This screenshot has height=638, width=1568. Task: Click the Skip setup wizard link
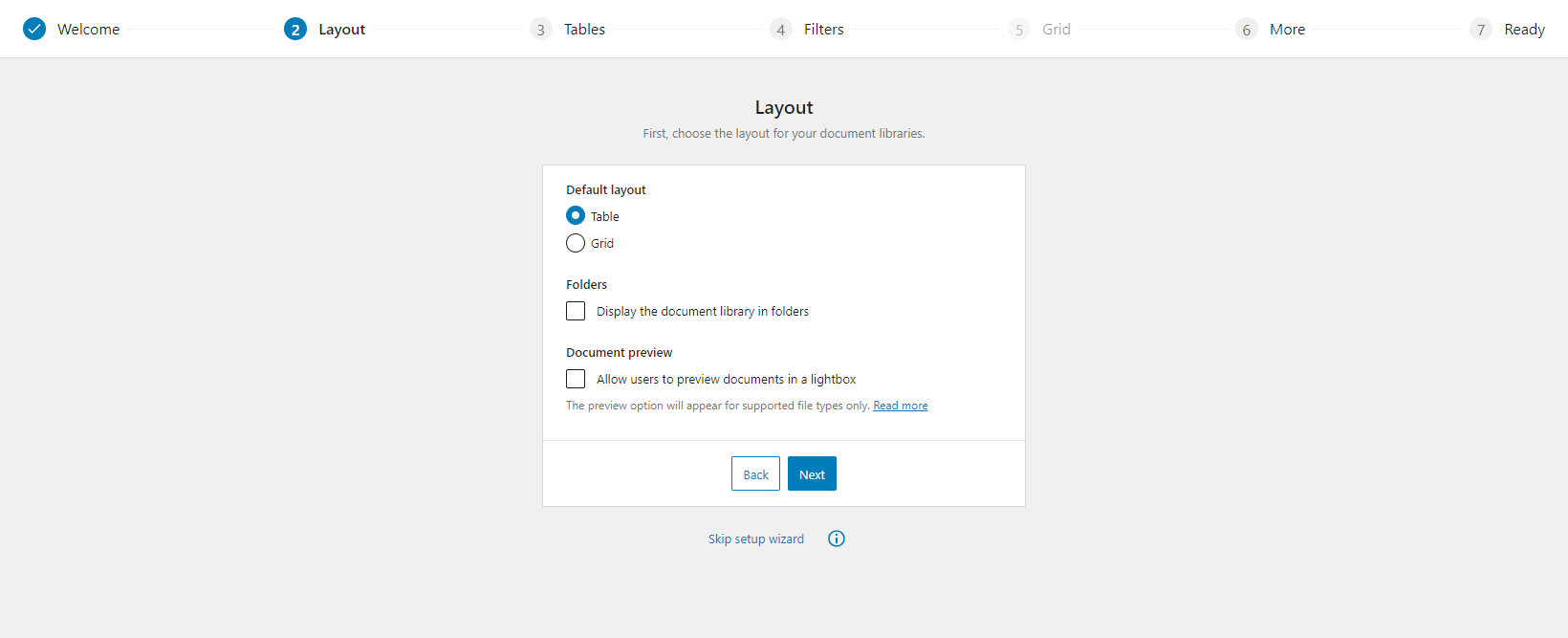pyautogui.click(x=755, y=539)
